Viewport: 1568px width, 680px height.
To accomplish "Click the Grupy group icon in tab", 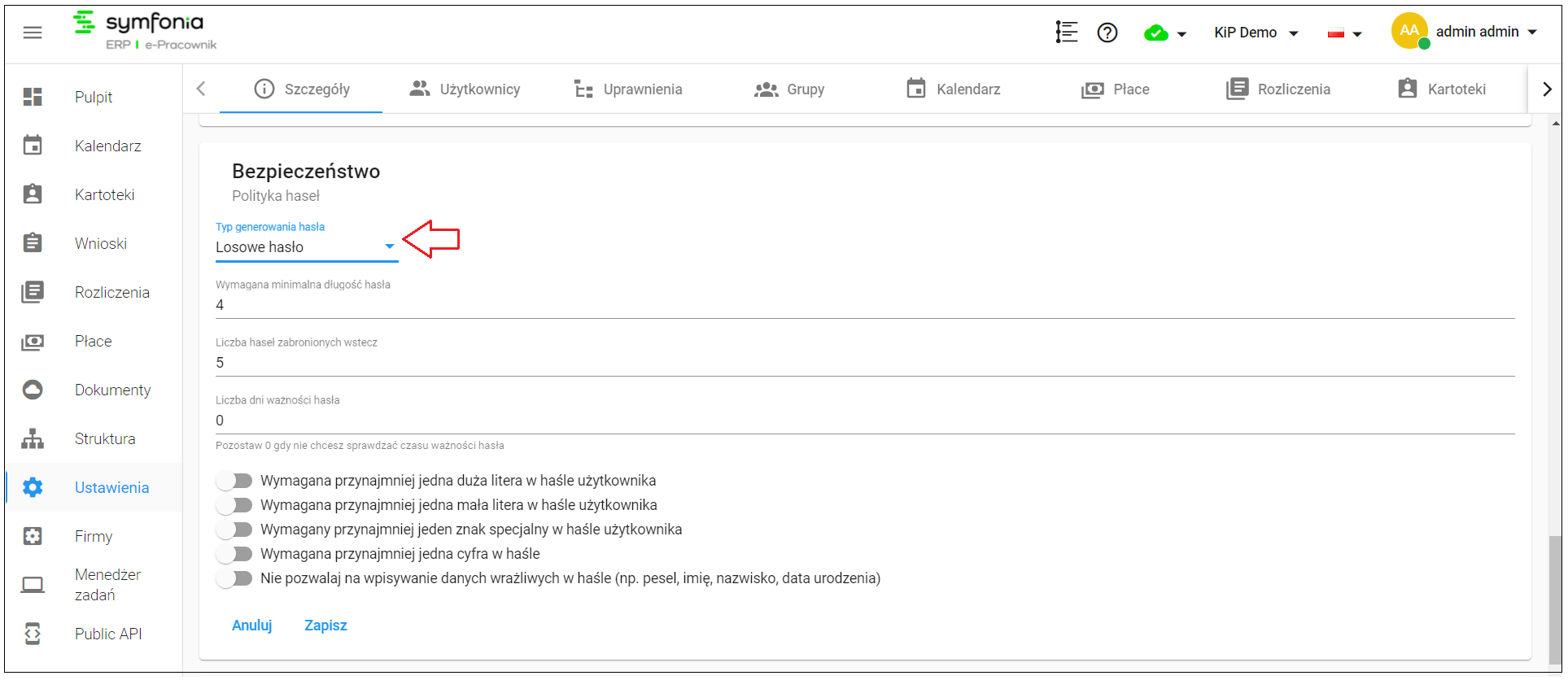I will pyautogui.click(x=767, y=89).
